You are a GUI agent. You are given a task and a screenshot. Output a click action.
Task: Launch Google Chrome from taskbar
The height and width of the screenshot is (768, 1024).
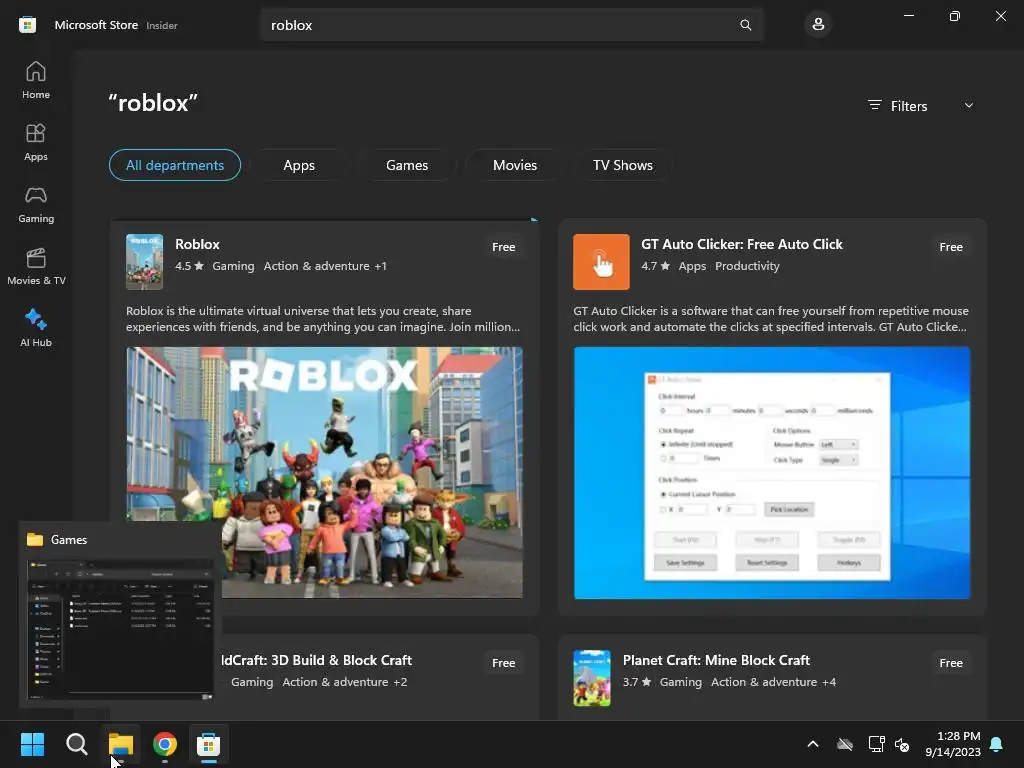pyautogui.click(x=165, y=744)
